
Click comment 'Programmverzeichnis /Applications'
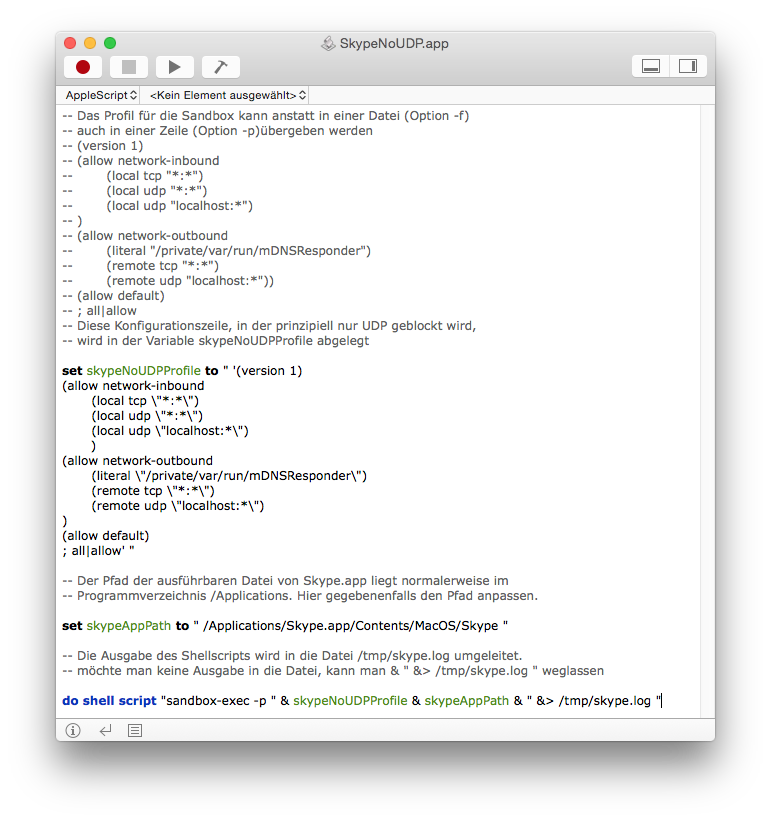tap(300, 596)
